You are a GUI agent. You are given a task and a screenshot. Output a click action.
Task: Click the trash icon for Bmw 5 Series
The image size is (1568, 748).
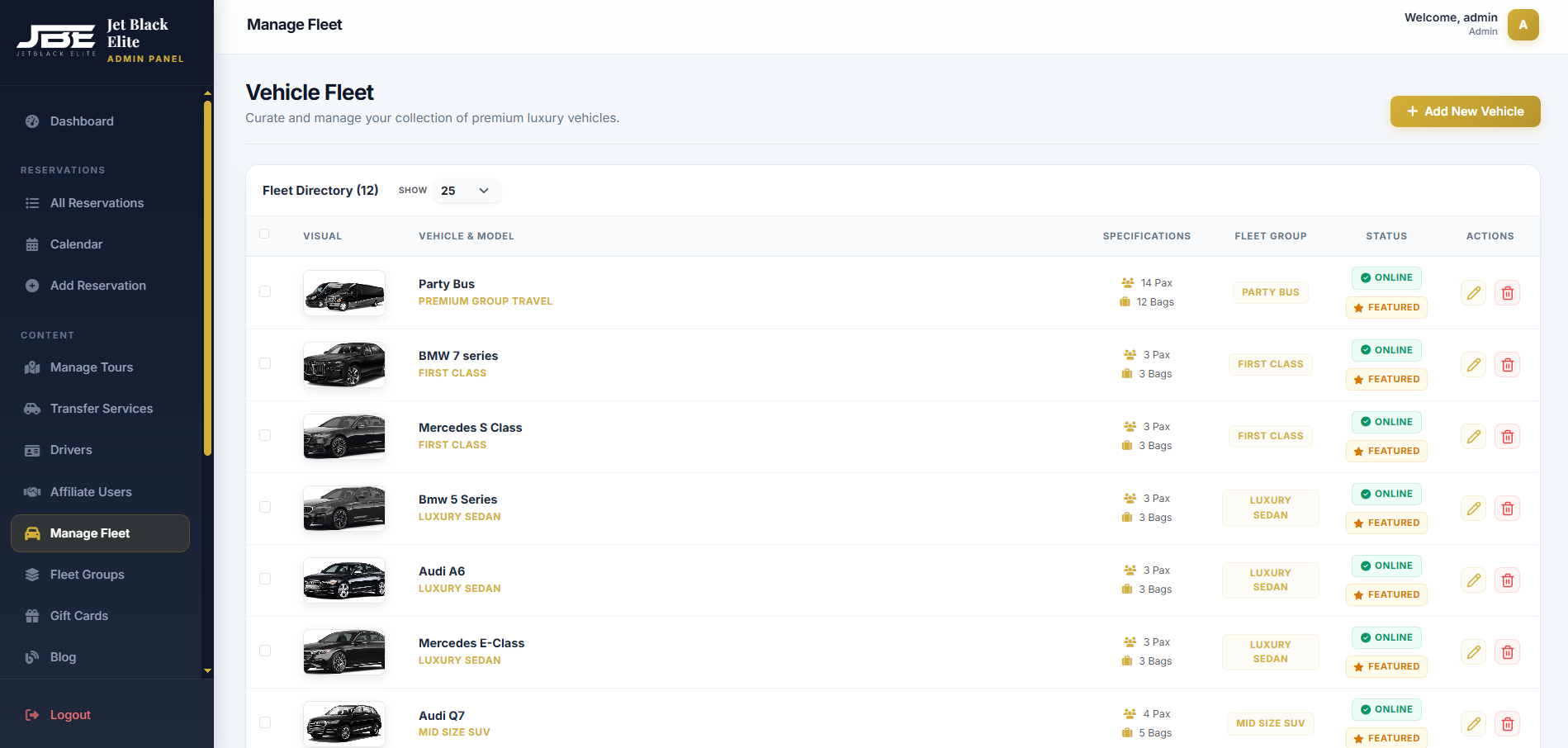(x=1507, y=509)
